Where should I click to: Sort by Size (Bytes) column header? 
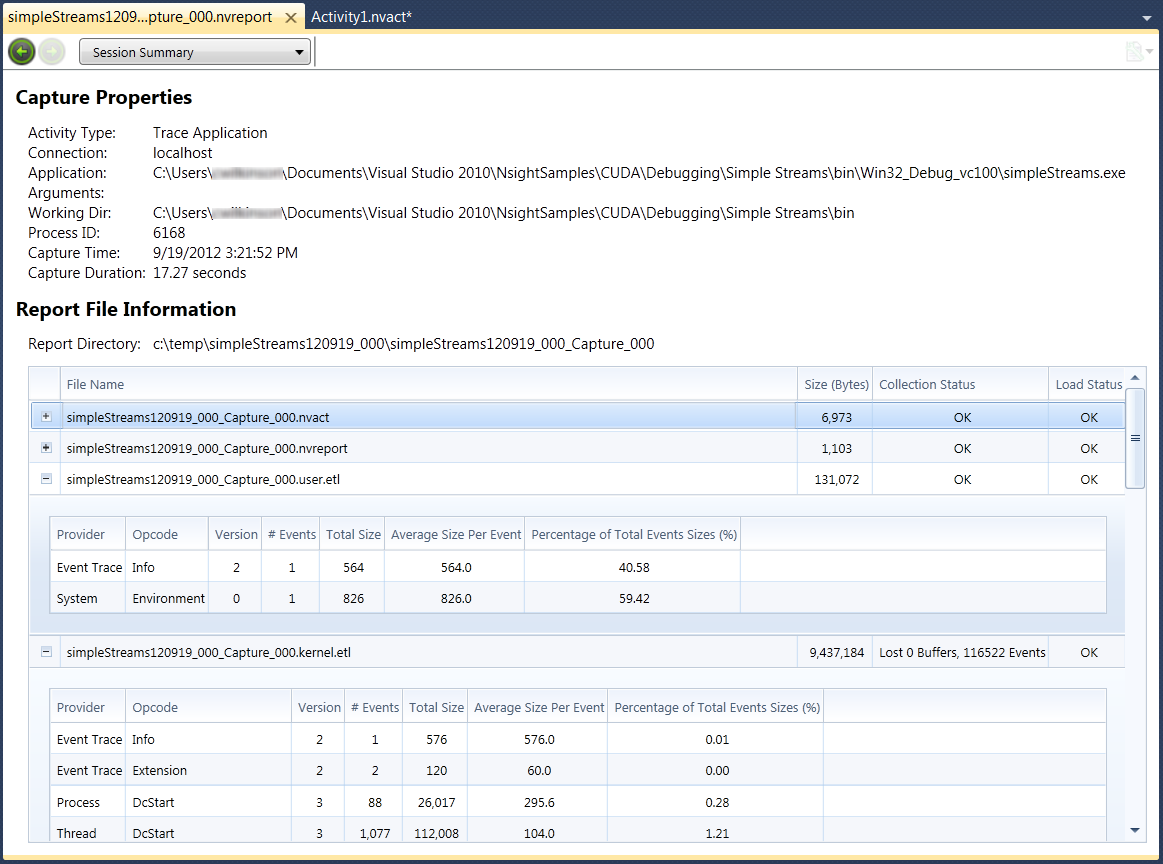834,384
